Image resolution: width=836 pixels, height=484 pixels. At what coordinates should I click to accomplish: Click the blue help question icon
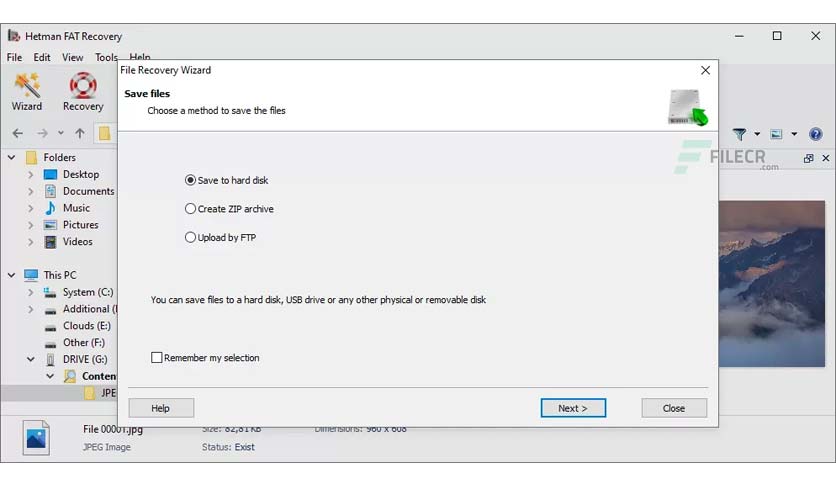click(x=815, y=134)
